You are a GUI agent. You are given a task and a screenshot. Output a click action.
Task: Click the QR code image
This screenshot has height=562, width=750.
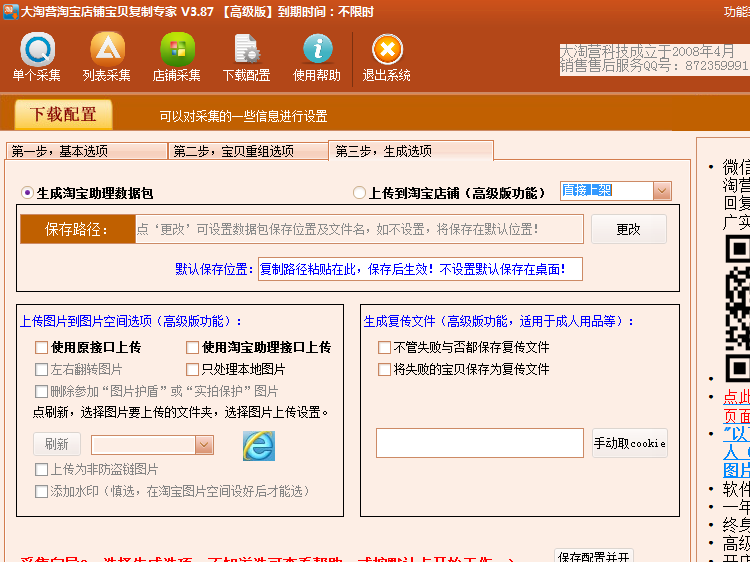737,309
